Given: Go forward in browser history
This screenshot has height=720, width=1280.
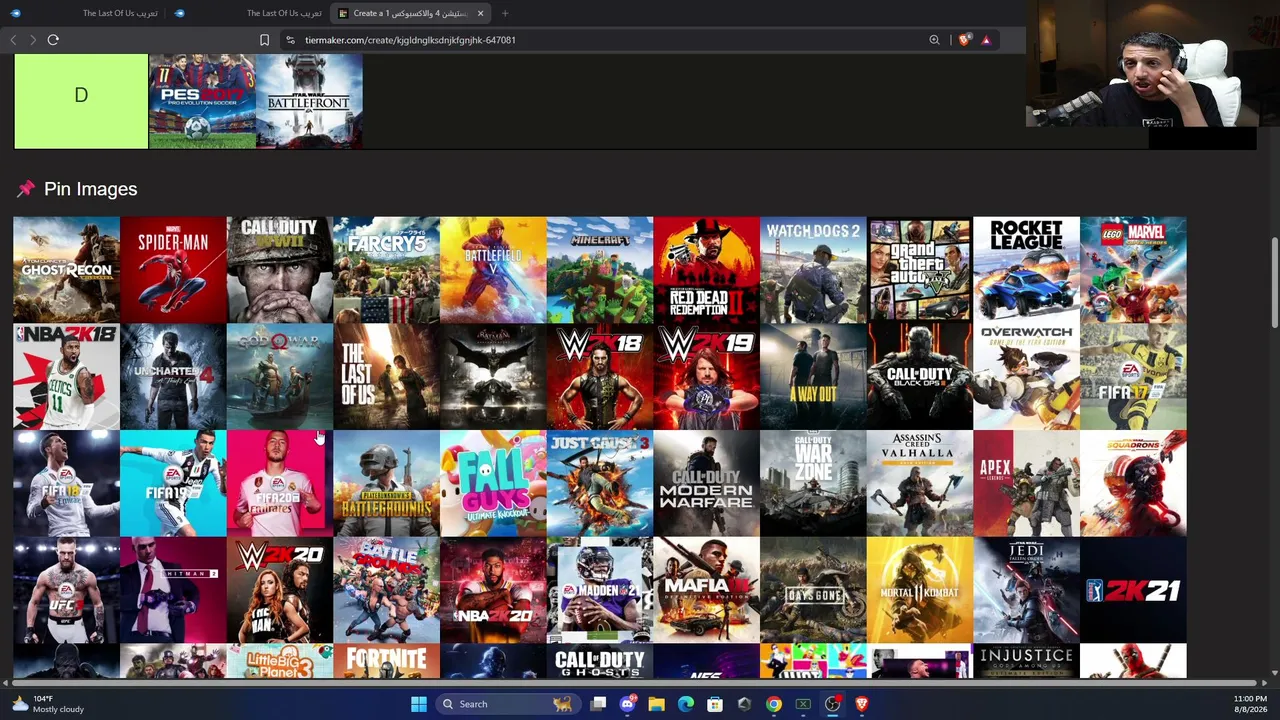Looking at the screenshot, I should click(x=33, y=40).
